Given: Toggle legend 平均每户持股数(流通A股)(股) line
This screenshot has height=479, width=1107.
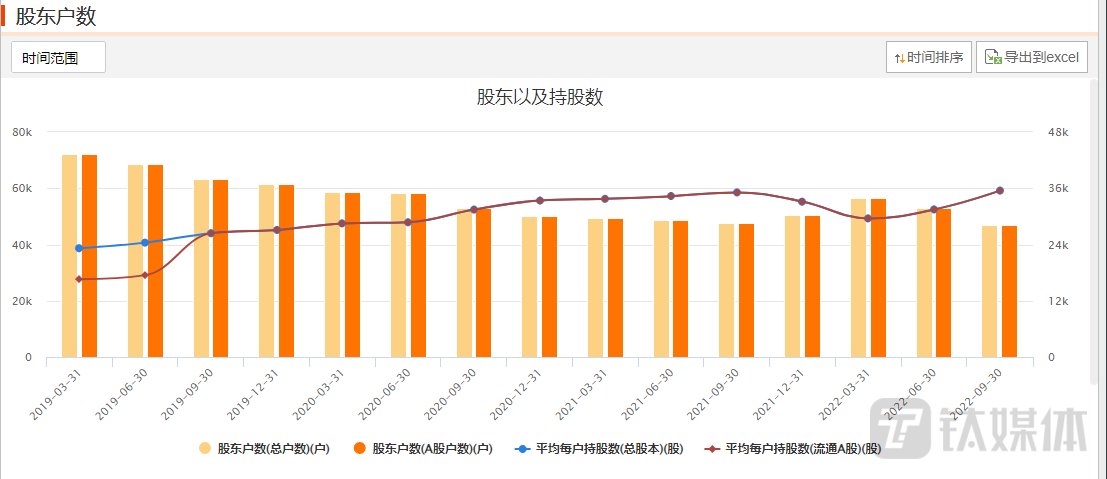Looking at the screenshot, I should point(793,448).
